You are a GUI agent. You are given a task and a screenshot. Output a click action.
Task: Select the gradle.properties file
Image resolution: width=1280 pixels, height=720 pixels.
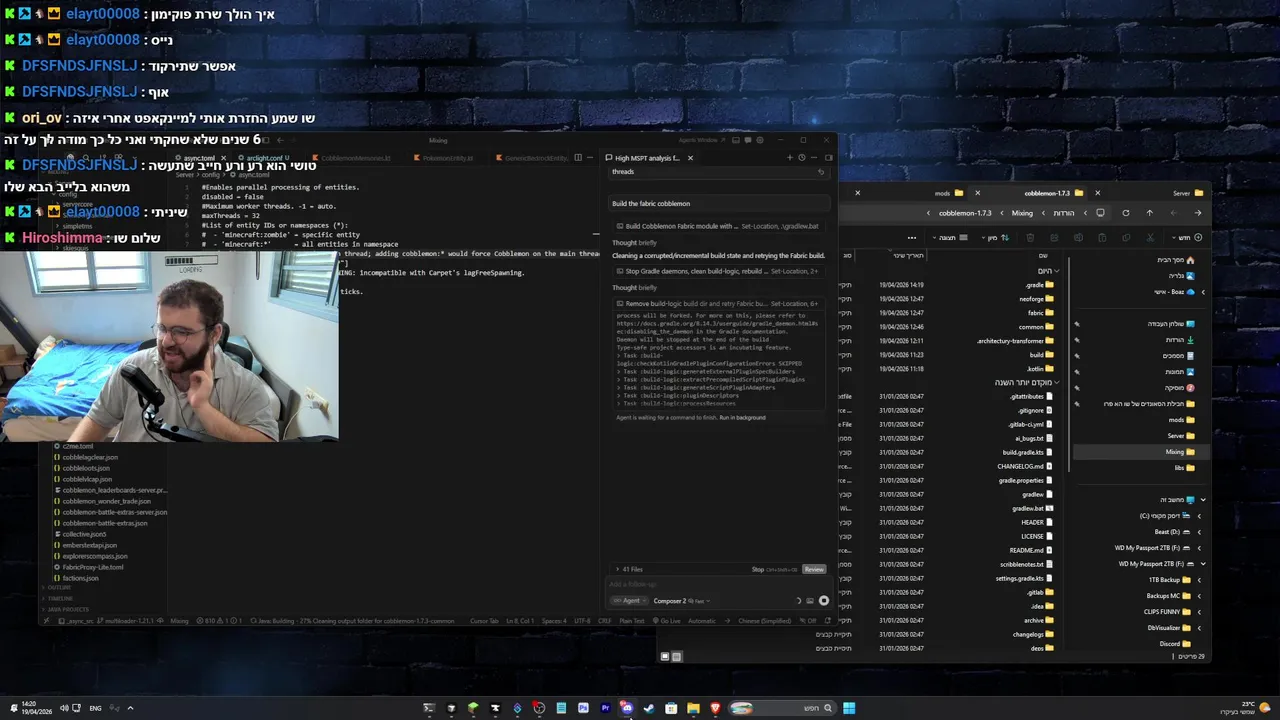(x=1026, y=480)
